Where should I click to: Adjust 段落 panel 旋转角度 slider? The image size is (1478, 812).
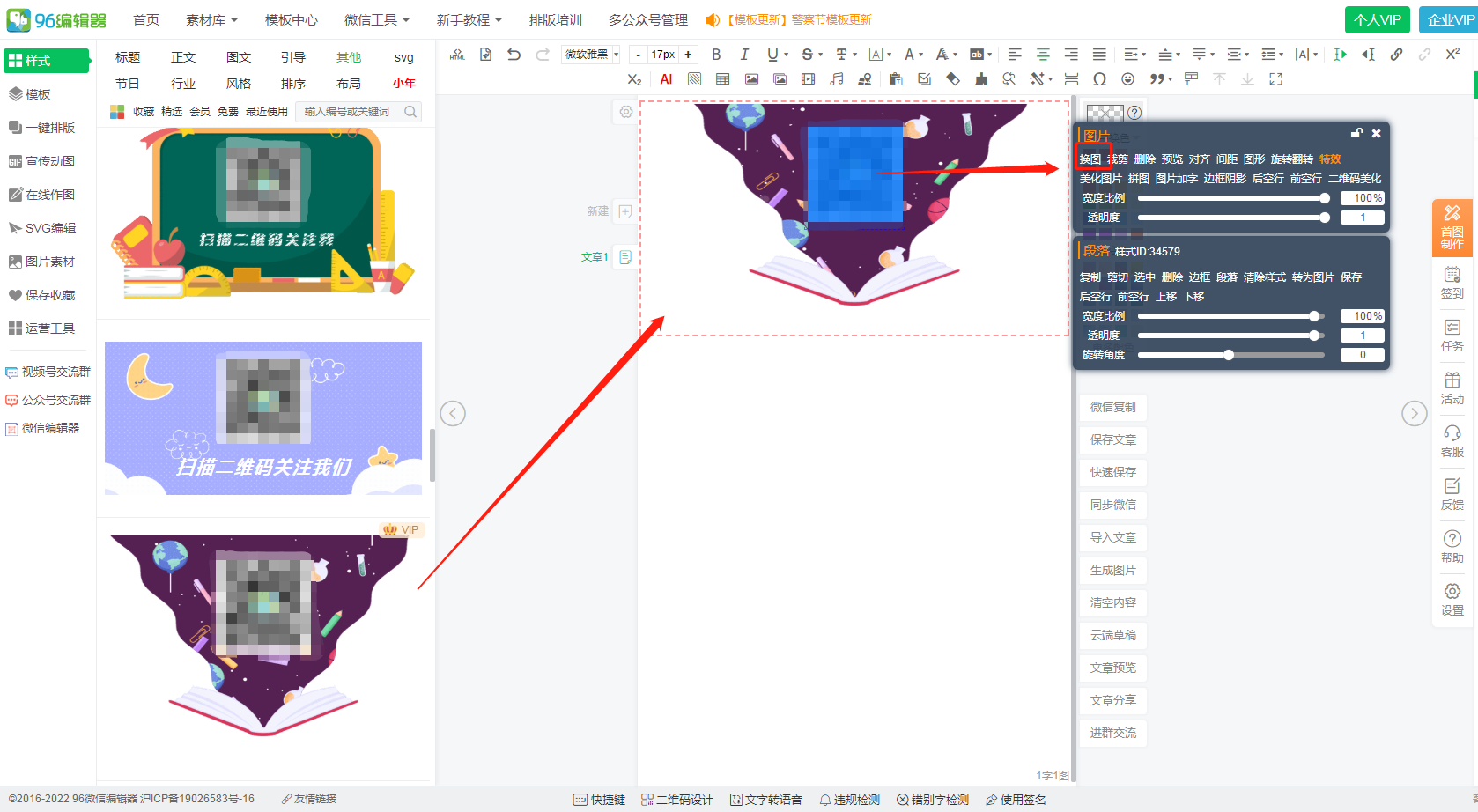[x=1233, y=355]
